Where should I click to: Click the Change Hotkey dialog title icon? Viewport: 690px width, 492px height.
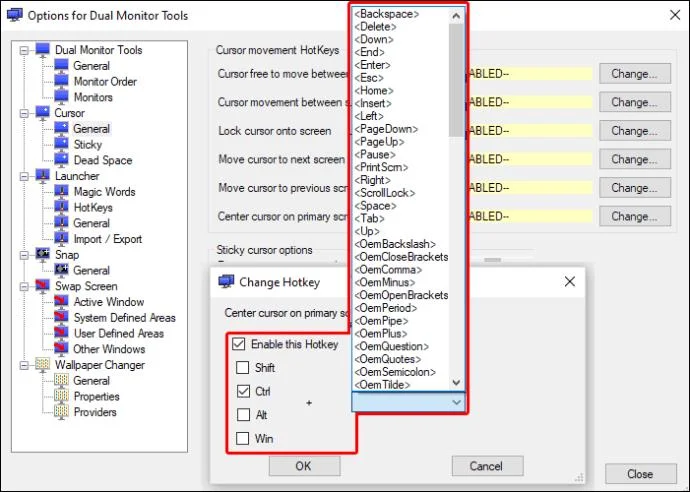tap(226, 282)
